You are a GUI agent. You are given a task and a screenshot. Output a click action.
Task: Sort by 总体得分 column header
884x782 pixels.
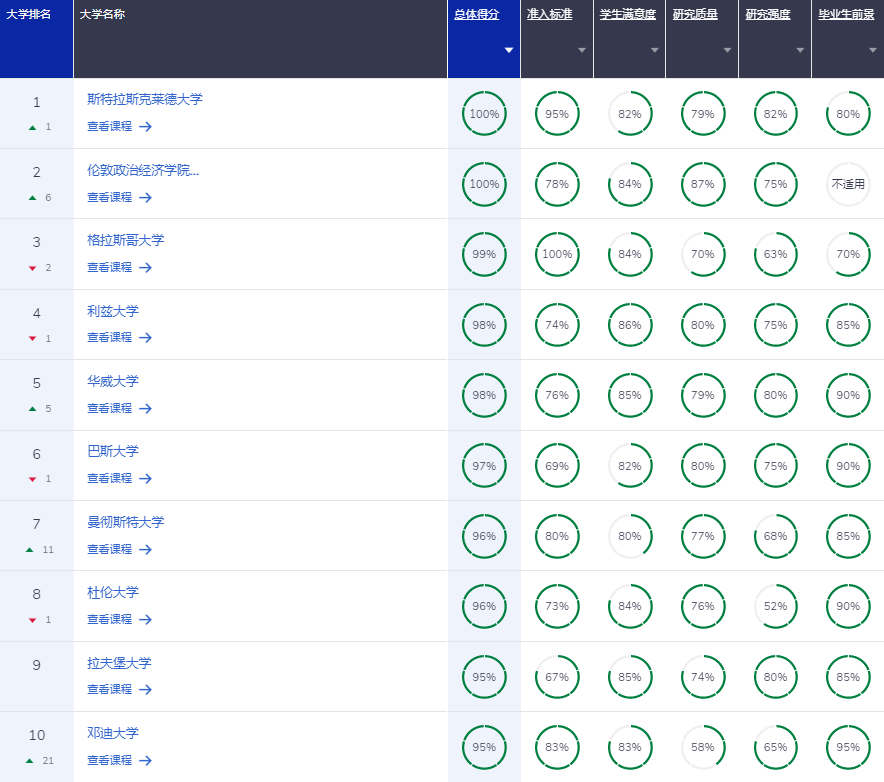477,14
